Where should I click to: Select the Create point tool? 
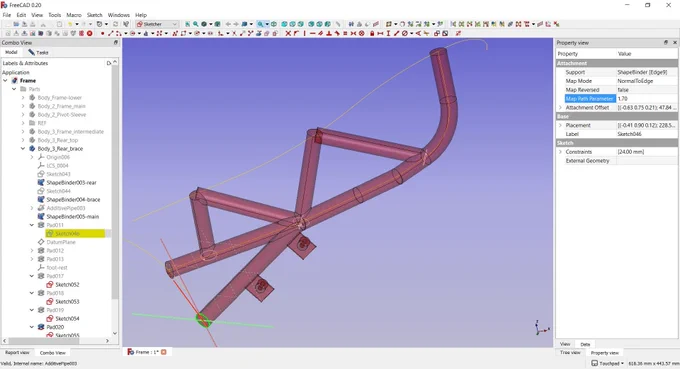102,33
